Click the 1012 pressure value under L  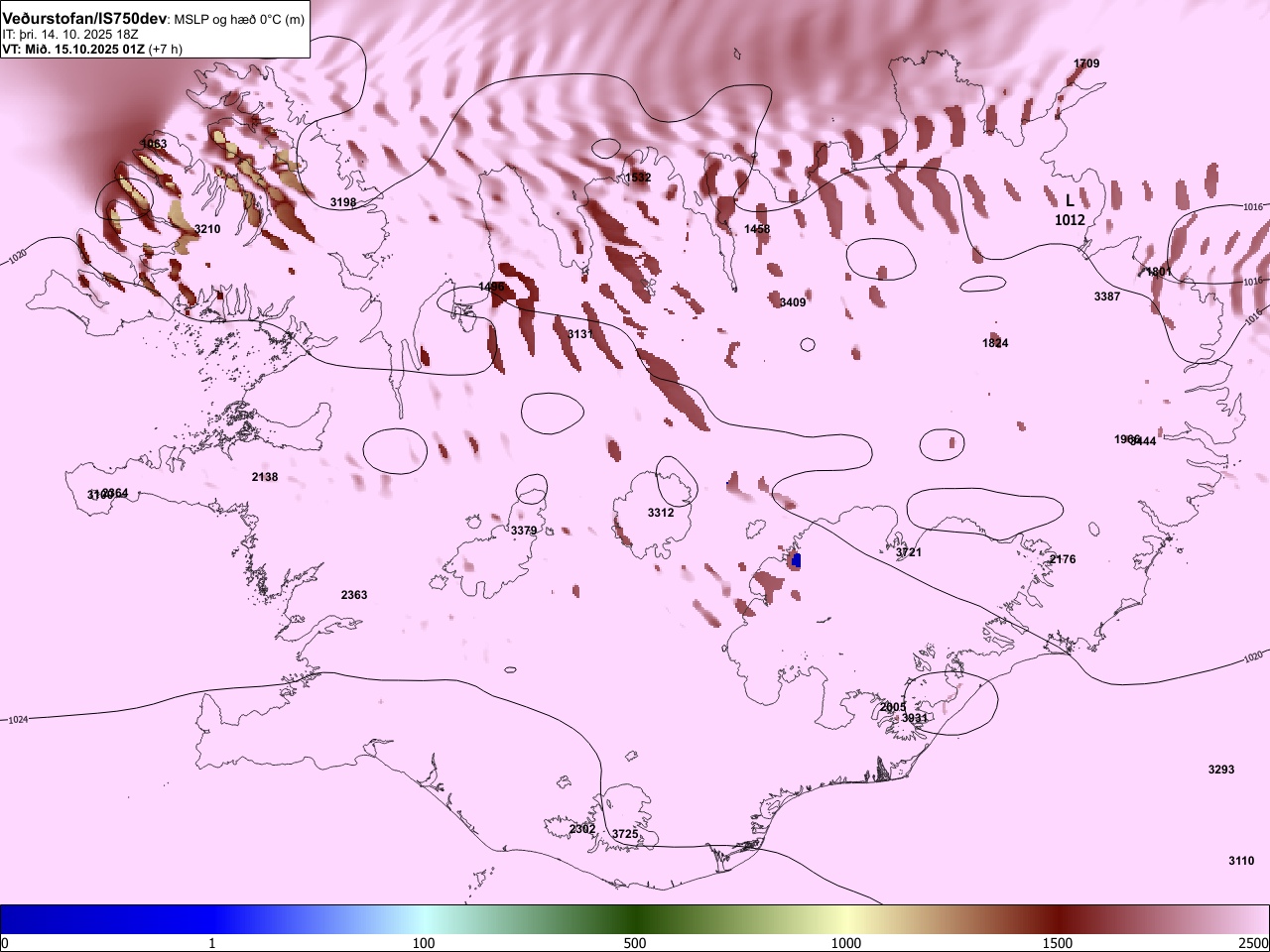click(1070, 220)
